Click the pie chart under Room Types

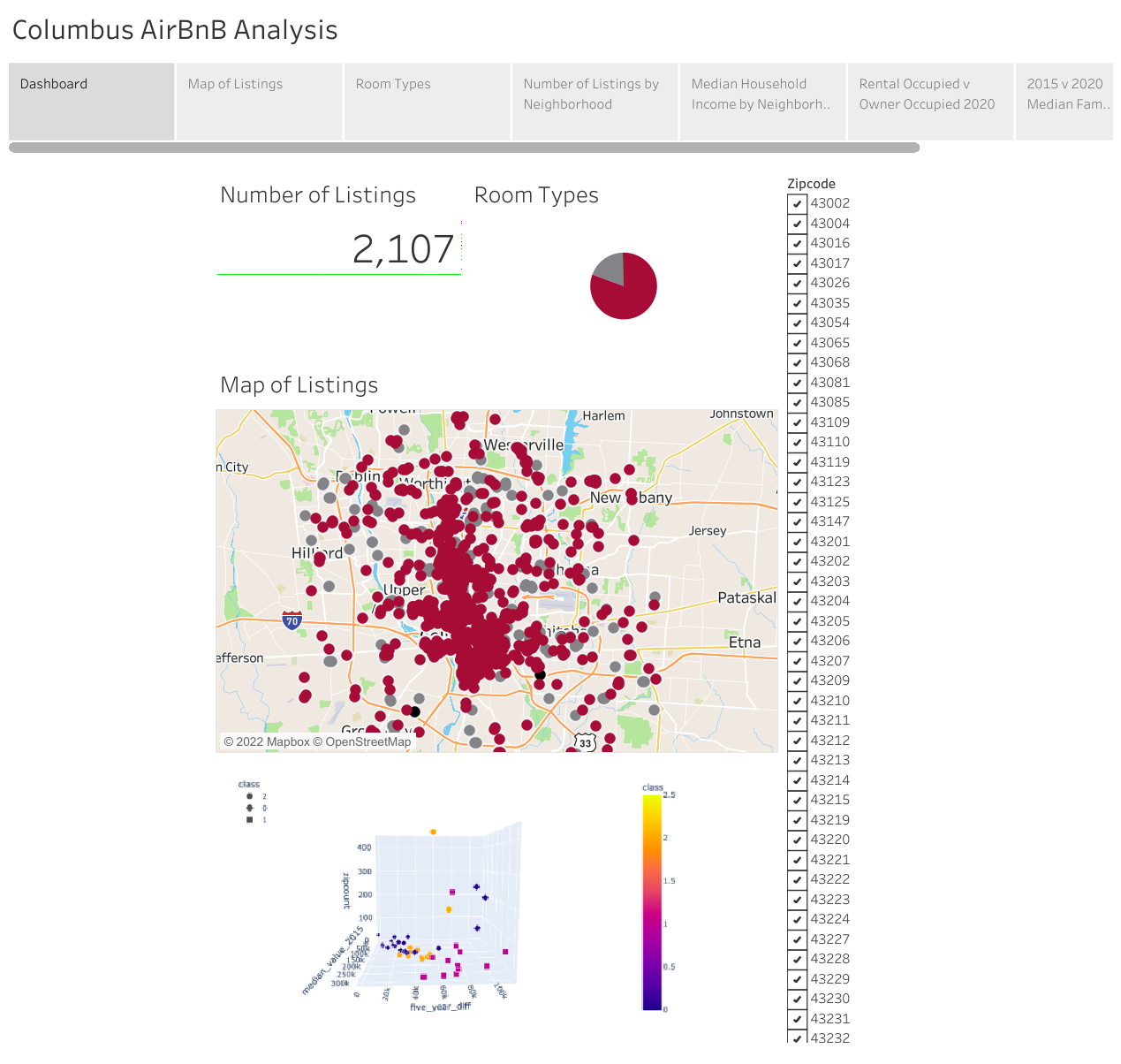pos(624,285)
